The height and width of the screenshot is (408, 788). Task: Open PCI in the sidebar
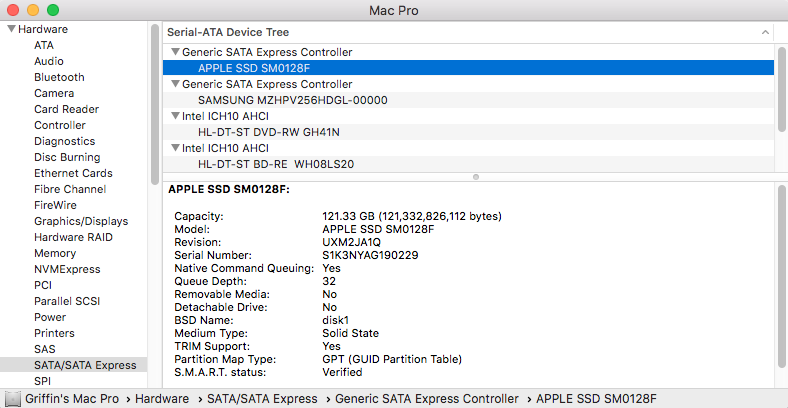[x=43, y=285]
